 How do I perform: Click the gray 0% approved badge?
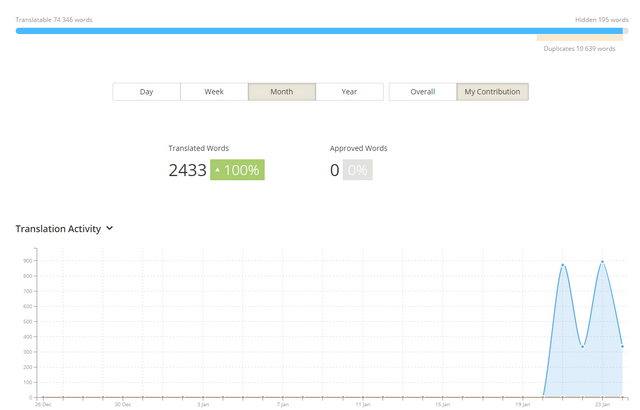click(358, 170)
